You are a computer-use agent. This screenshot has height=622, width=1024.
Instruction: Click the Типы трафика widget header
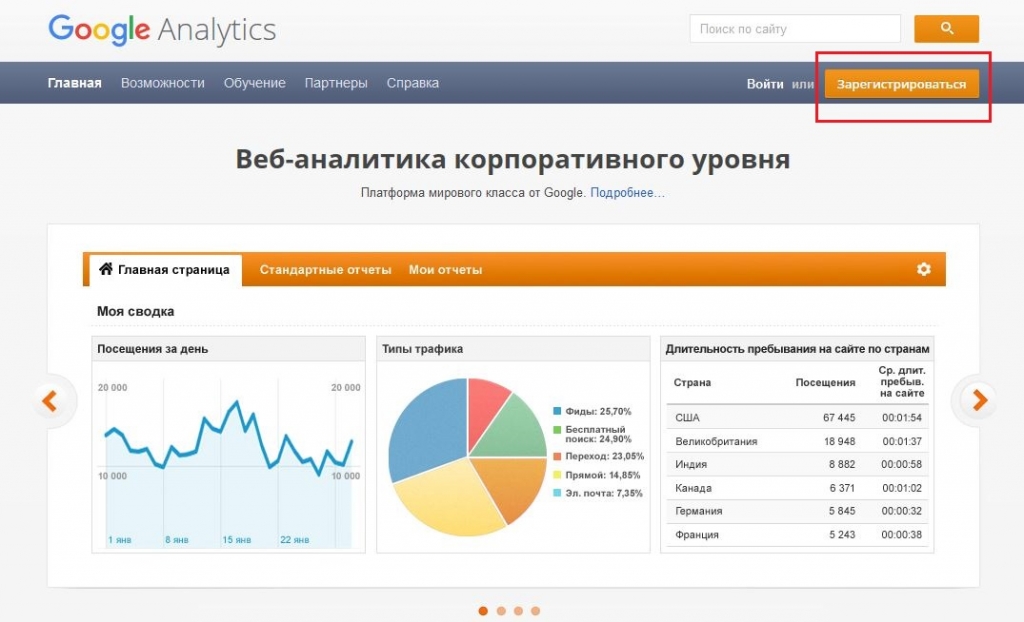click(x=513, y=349)
